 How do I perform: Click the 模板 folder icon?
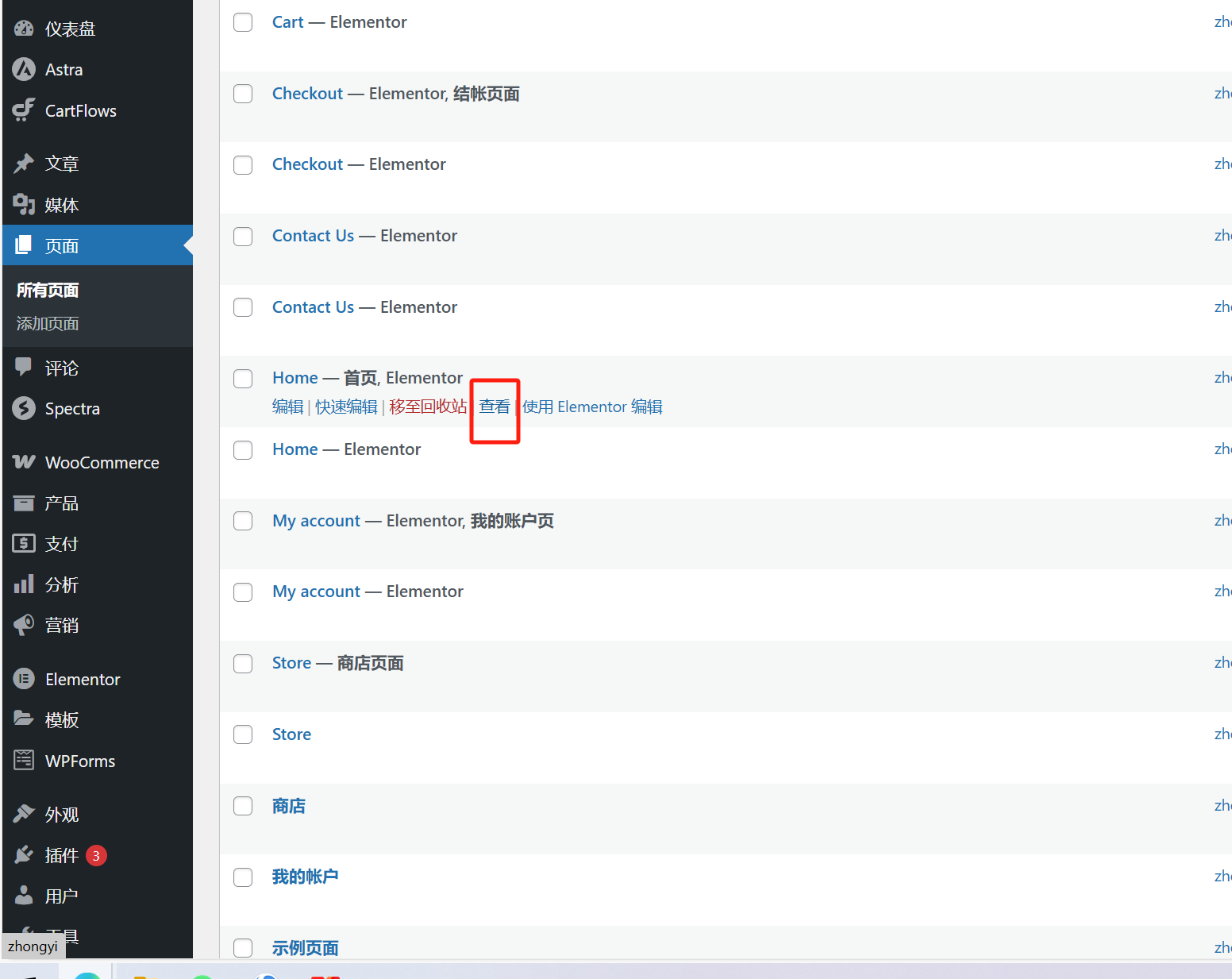click(x=24, y=719)
